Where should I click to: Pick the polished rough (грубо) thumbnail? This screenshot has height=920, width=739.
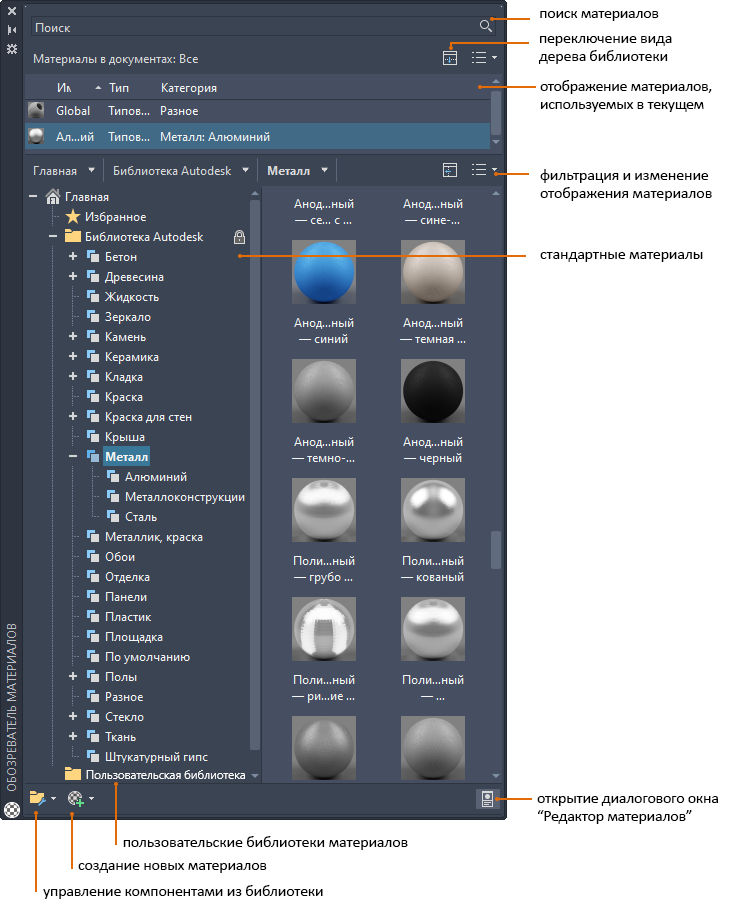click(324, 510)
